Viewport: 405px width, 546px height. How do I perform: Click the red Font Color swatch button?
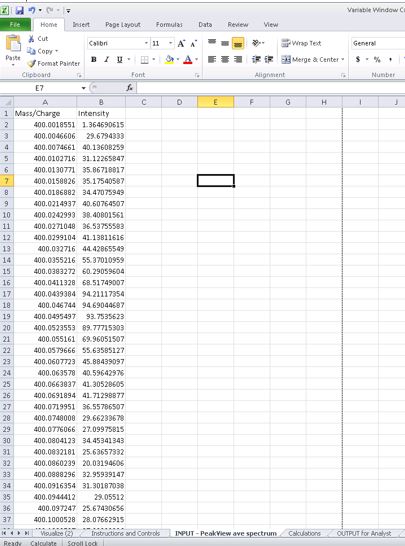tap(188, 60)
